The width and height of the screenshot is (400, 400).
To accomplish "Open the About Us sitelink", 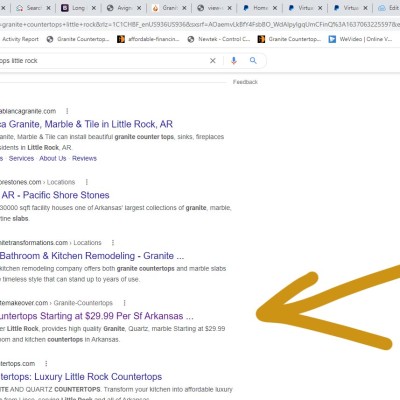I will (x=53, y=158).
